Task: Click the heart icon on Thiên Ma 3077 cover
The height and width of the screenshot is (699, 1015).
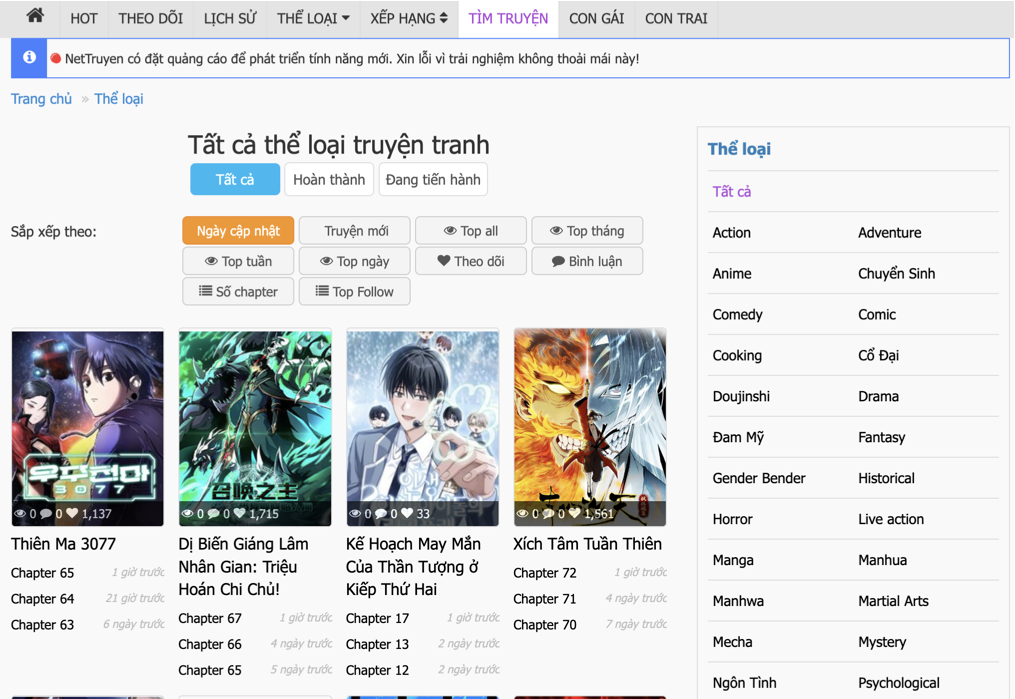Action: pyautogui.click(x=72, y=513)
